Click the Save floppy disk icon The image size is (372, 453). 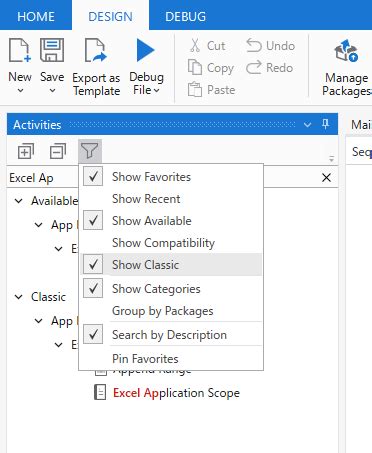(x=52, y=50)
